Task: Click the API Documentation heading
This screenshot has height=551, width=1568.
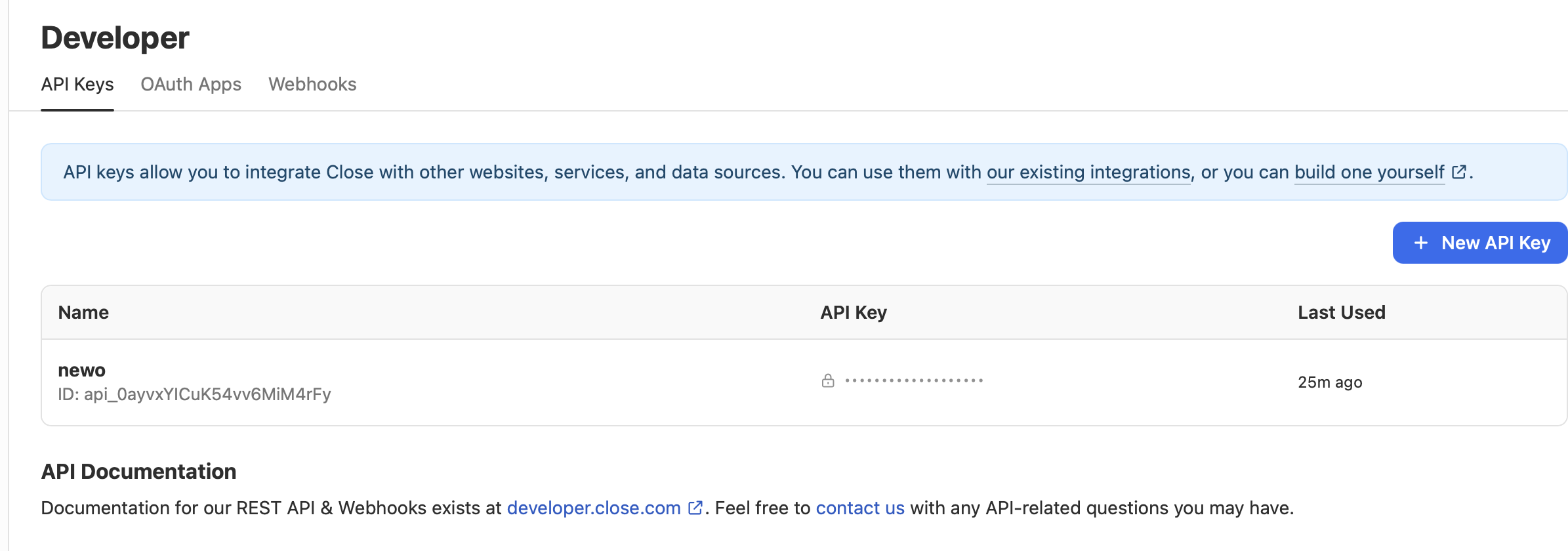Action: (138, 472)
